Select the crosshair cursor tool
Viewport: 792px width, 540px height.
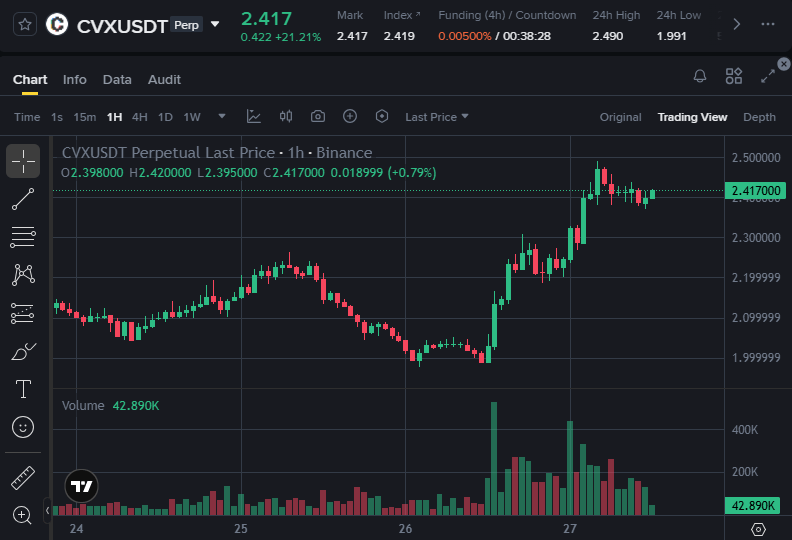[23, 161]
